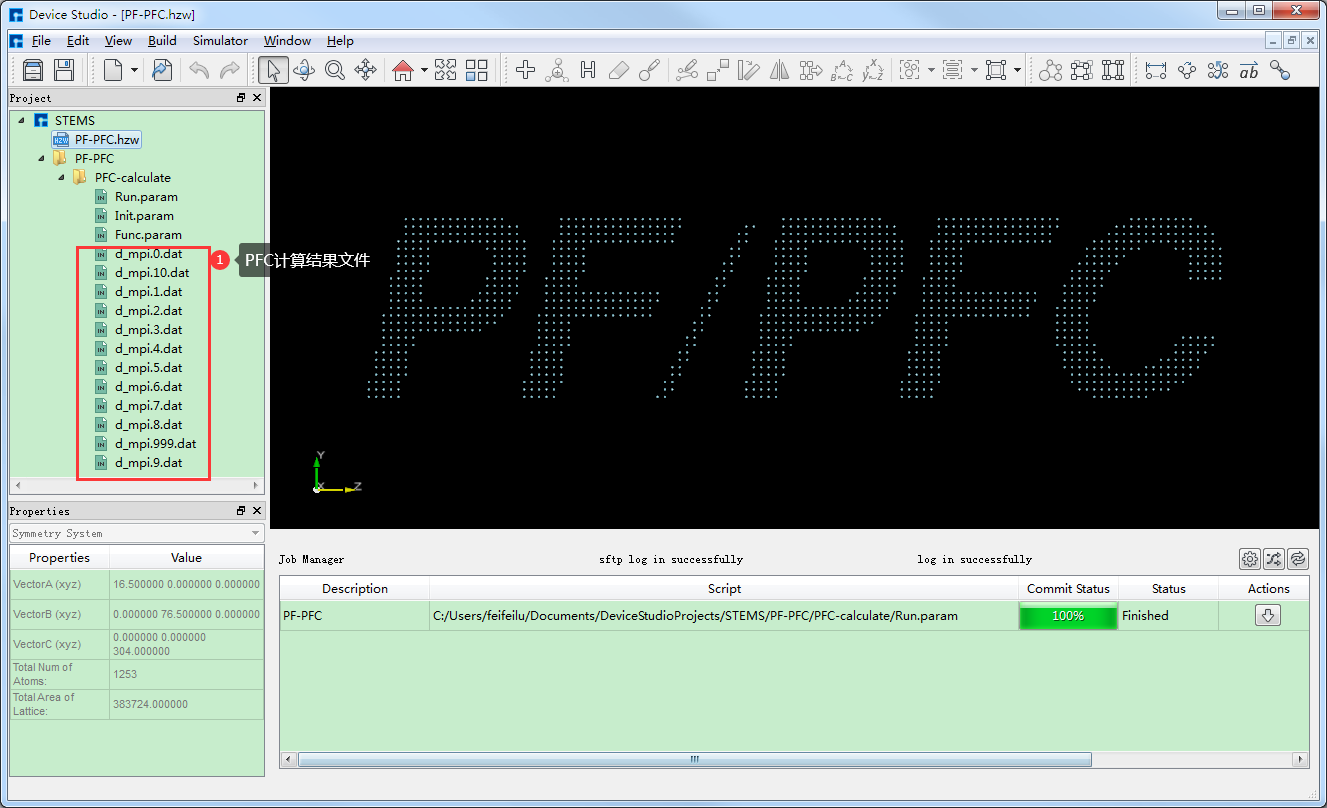Click the add hydrogen H icon
This screenshot has height=808, width=1327.
tap(588, 70)
